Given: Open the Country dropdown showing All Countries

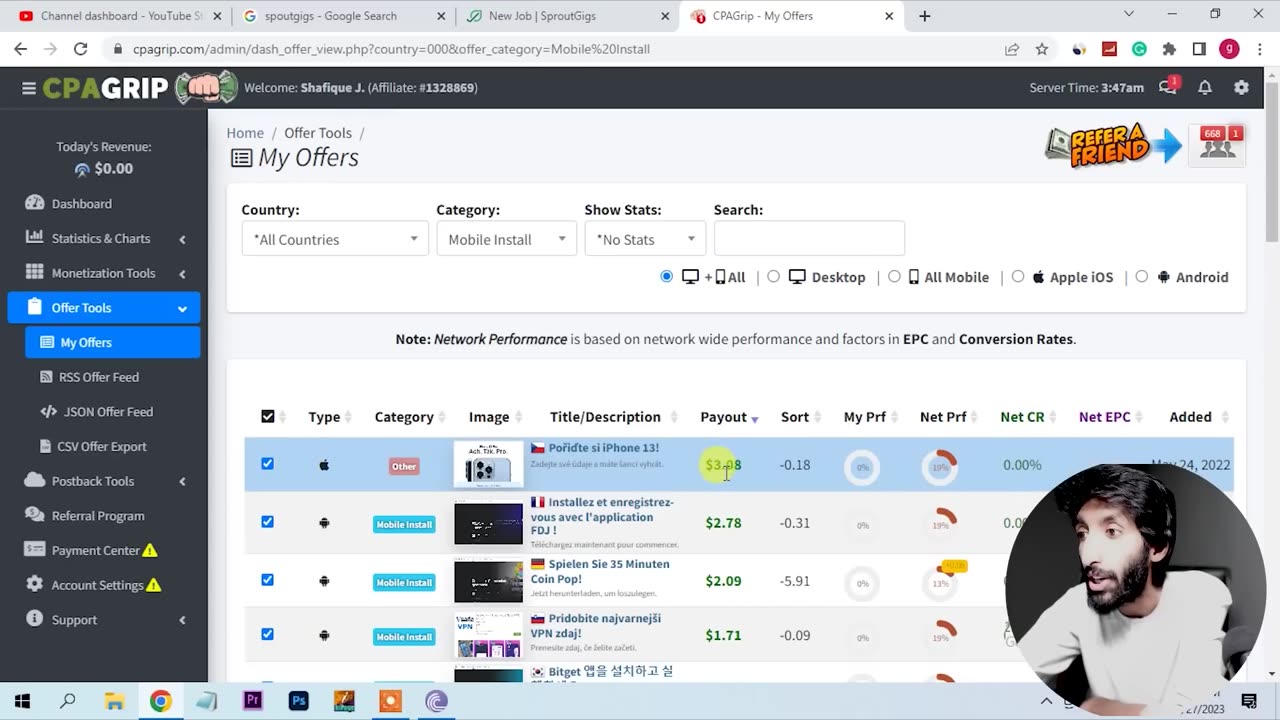Looking at the screenshot, I should click(335, 239).
